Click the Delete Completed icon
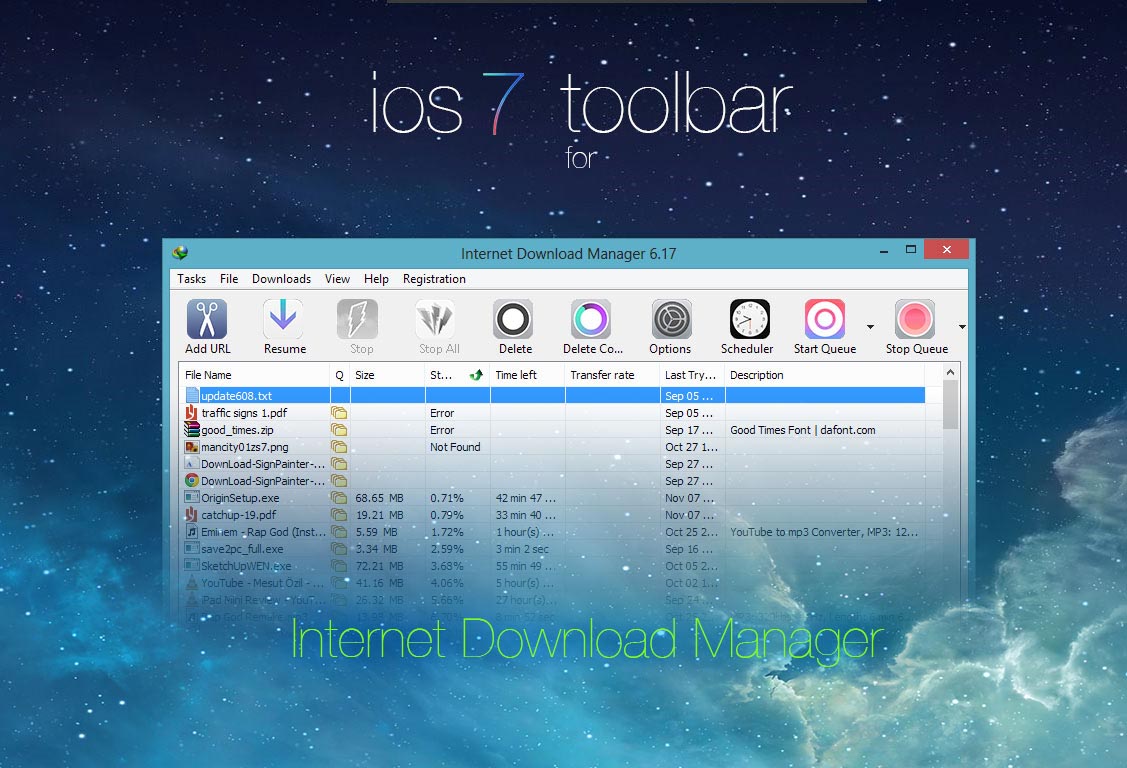Image resolution: width=1127 pixels, height=768 pixels. click(x=590, y=317)
